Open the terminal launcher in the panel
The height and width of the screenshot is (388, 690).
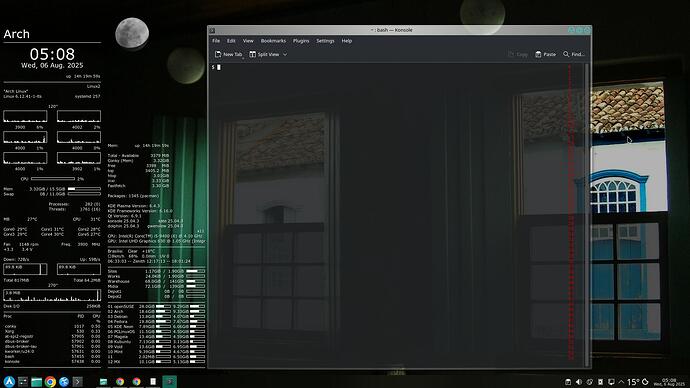click(x=77, y=381)
